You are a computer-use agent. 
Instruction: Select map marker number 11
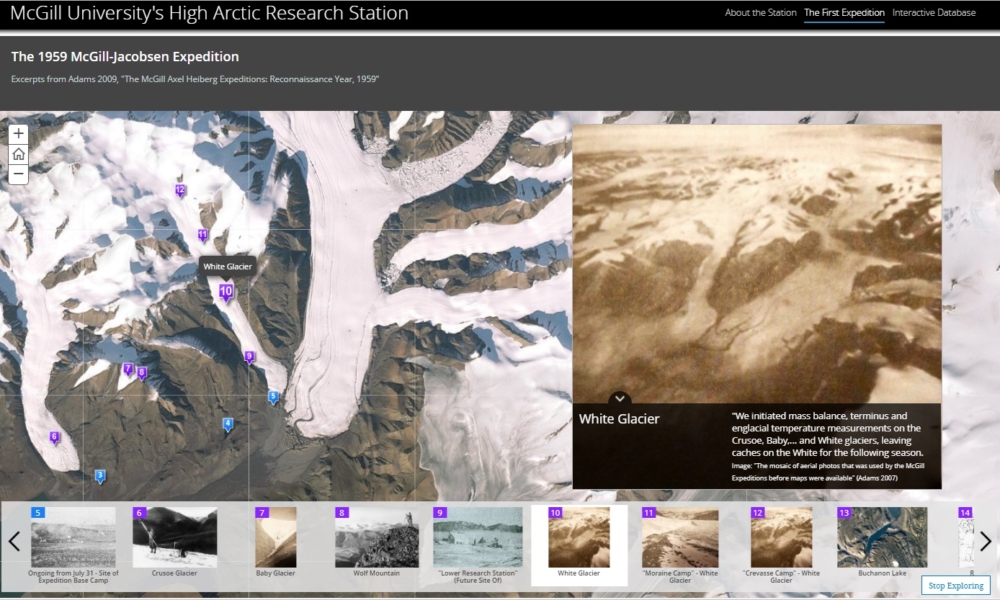pyautogui.click(x=203, y=236)
